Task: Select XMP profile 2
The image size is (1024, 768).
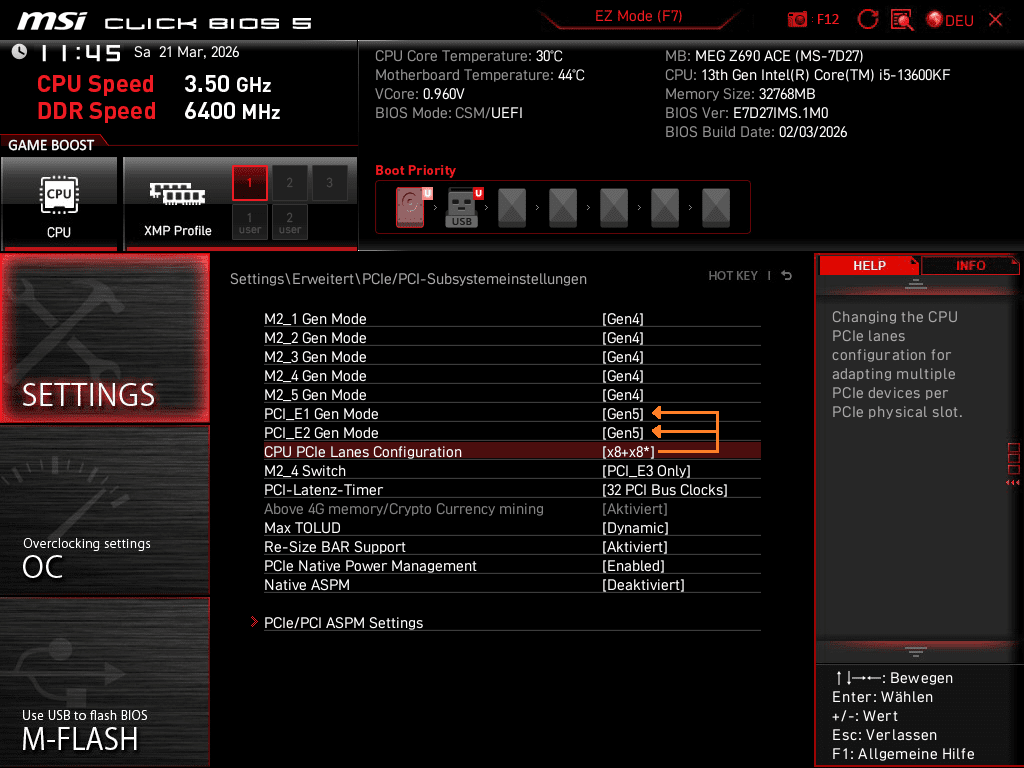Action: pos(289,183)
